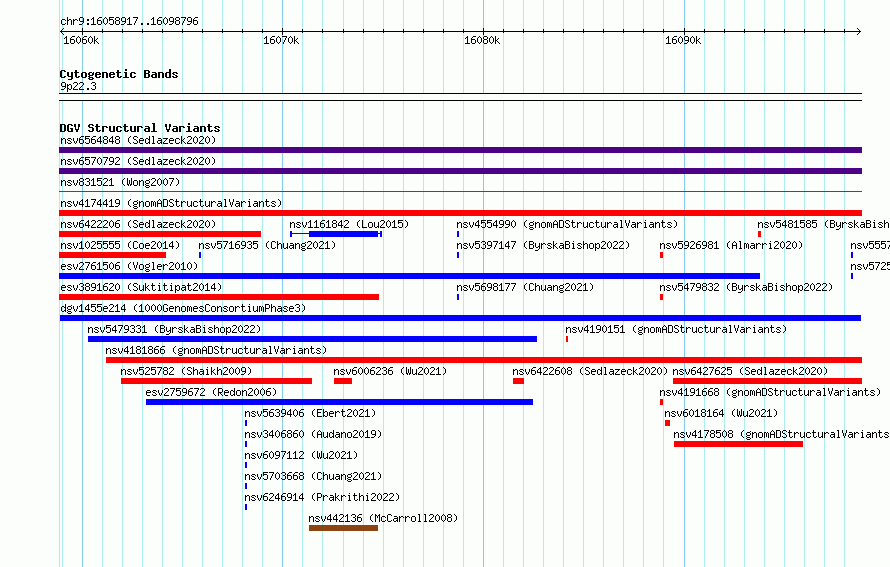Open nsv5639406 (Ebert2021) entry
The width and height of the screenshot is (890, 567).
tap(310, 413)
